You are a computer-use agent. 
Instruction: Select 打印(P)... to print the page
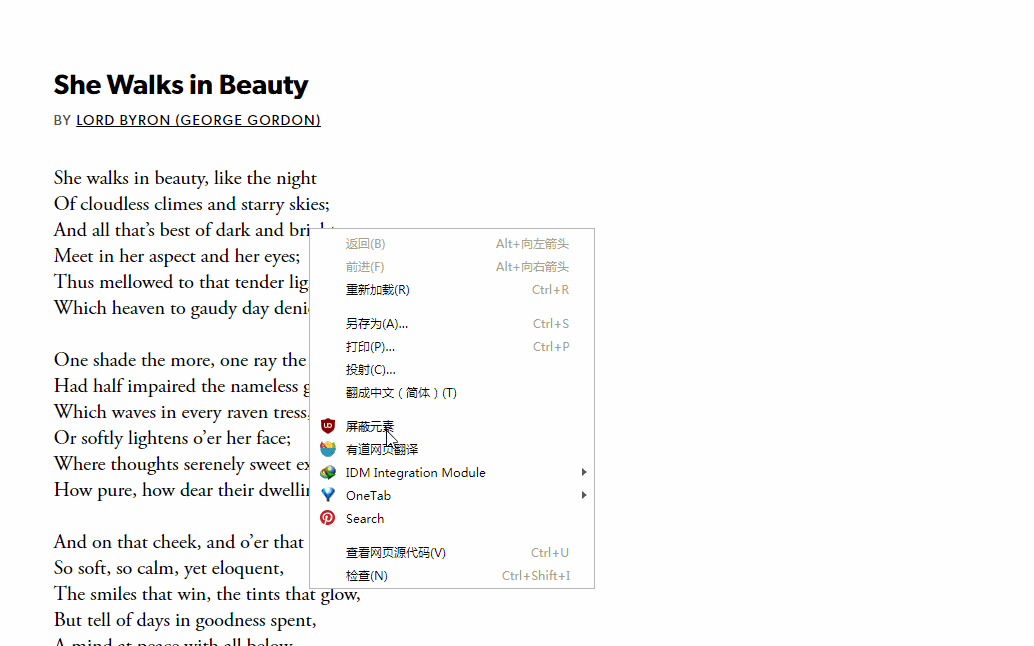pos(370,347)
